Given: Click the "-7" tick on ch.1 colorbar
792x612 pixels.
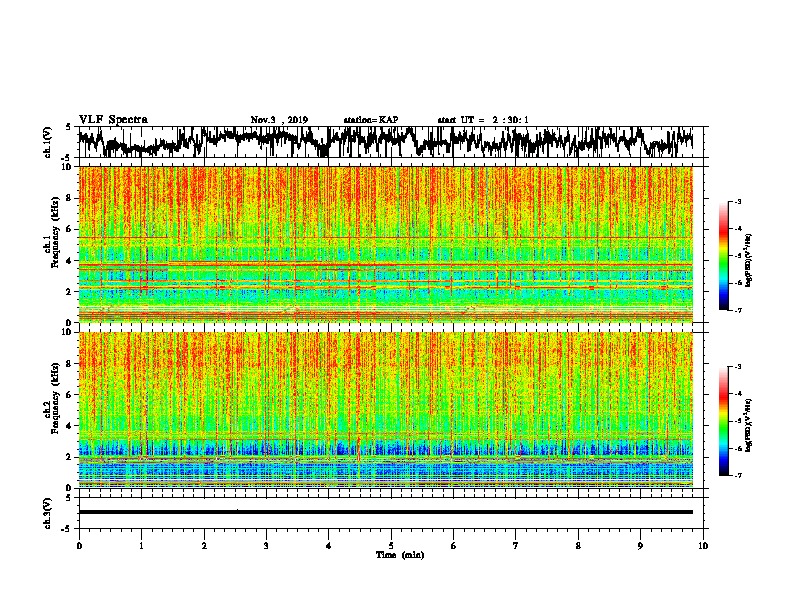Looking at the screenshot, I should [x=737, y=310].
